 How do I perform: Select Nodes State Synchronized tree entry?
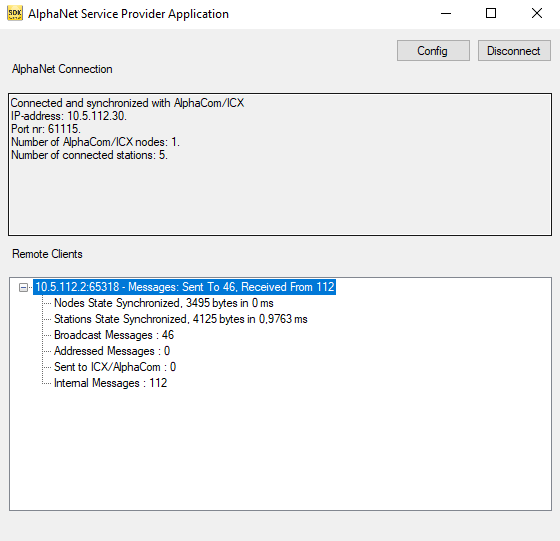(x=164, y=303)
